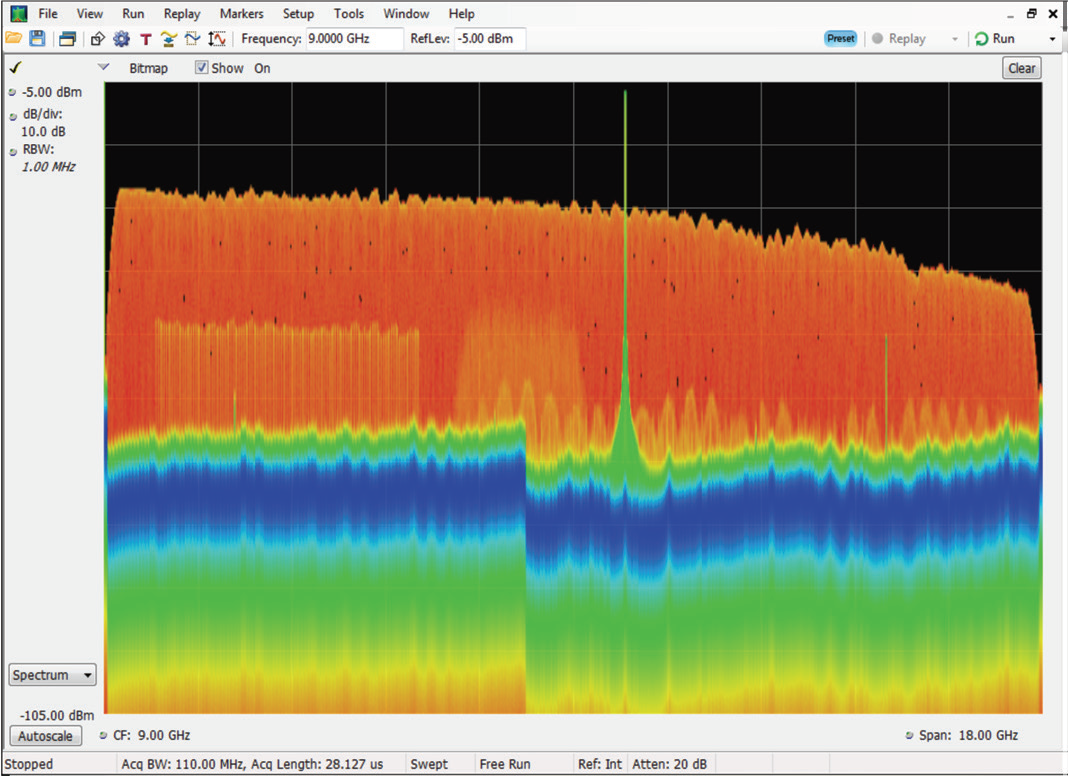Click the trace checkmark toggle
The height and width of the screenshot is (776, 1068).
[x=14, y=67]
